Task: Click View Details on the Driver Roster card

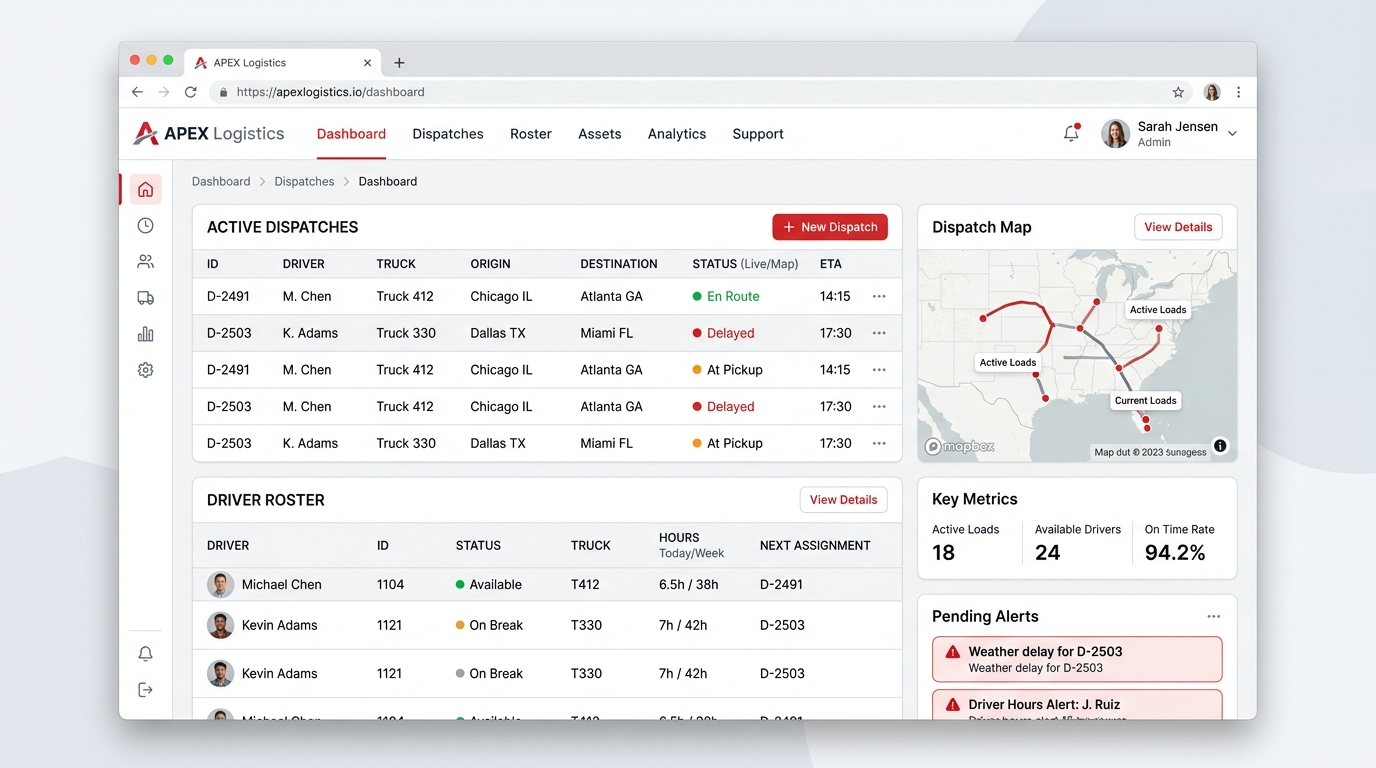Action: tap(843, 500)
